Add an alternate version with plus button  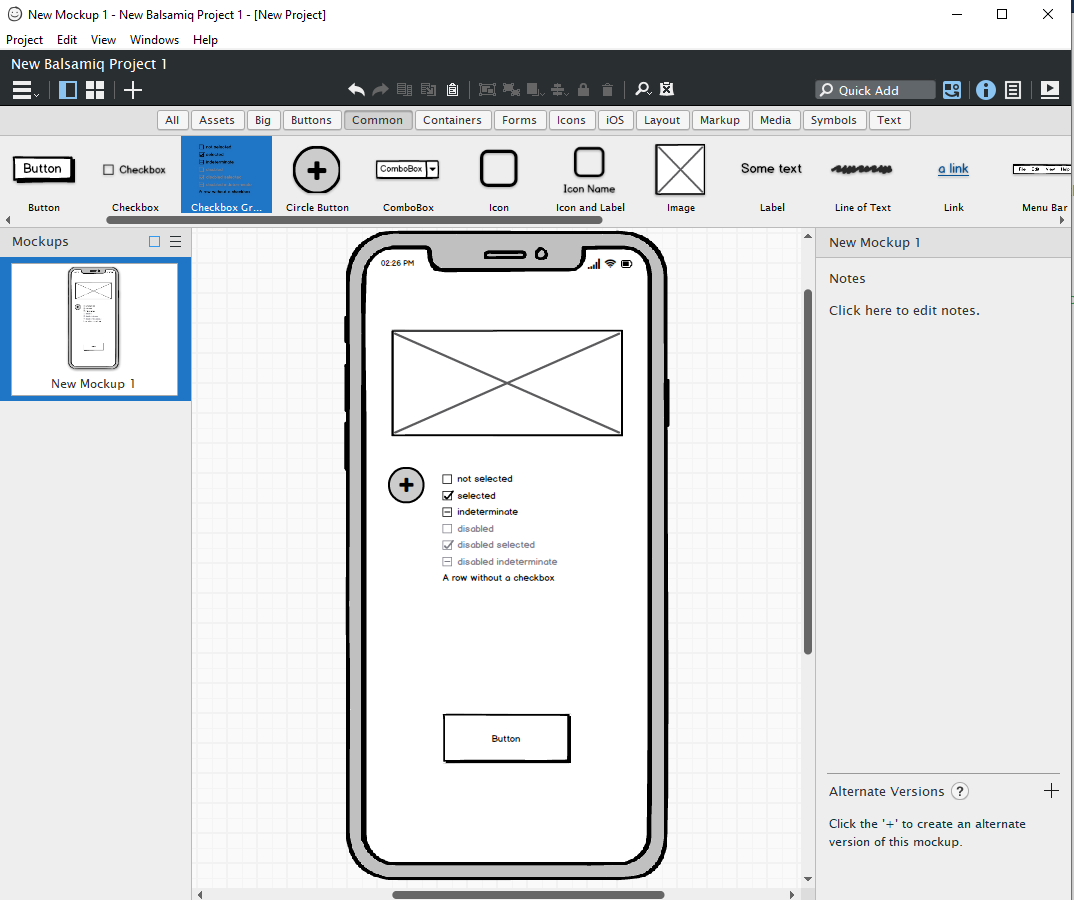pyautogui.click(x=1051, y=791)
